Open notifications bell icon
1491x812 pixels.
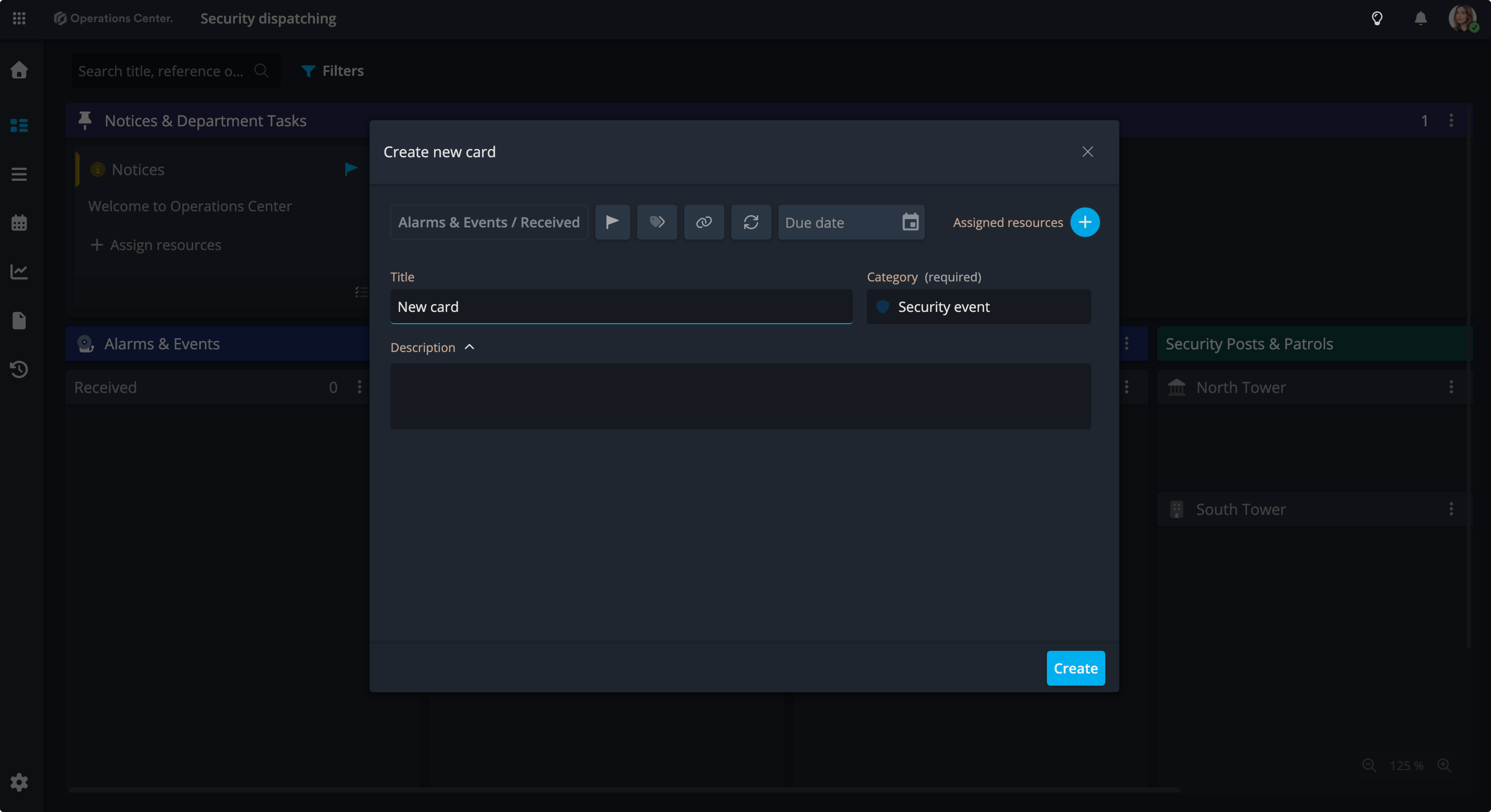click(1420, 19)
